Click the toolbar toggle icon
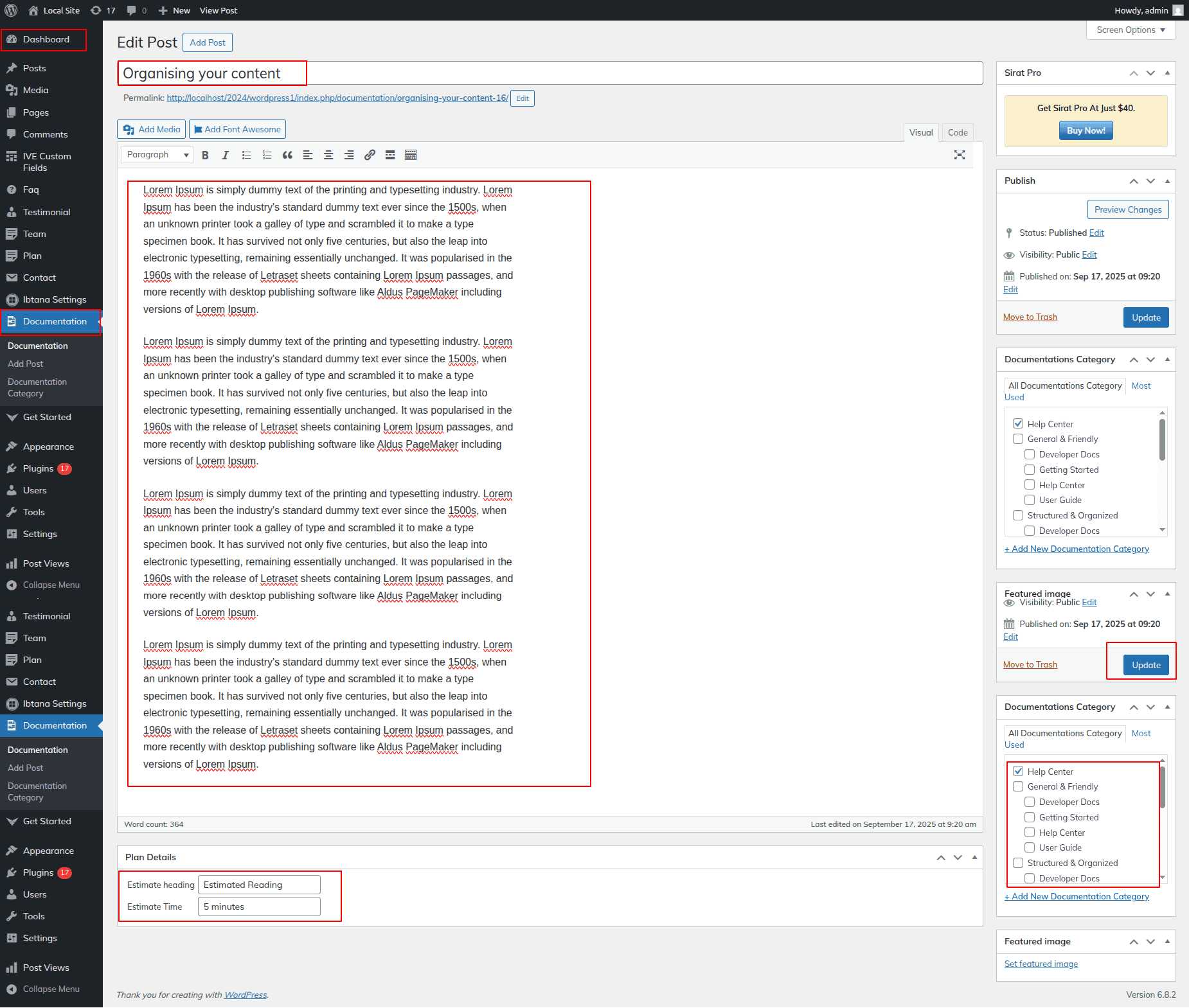The height and width of the screenshot is (1008, 1189). point(411,155)
